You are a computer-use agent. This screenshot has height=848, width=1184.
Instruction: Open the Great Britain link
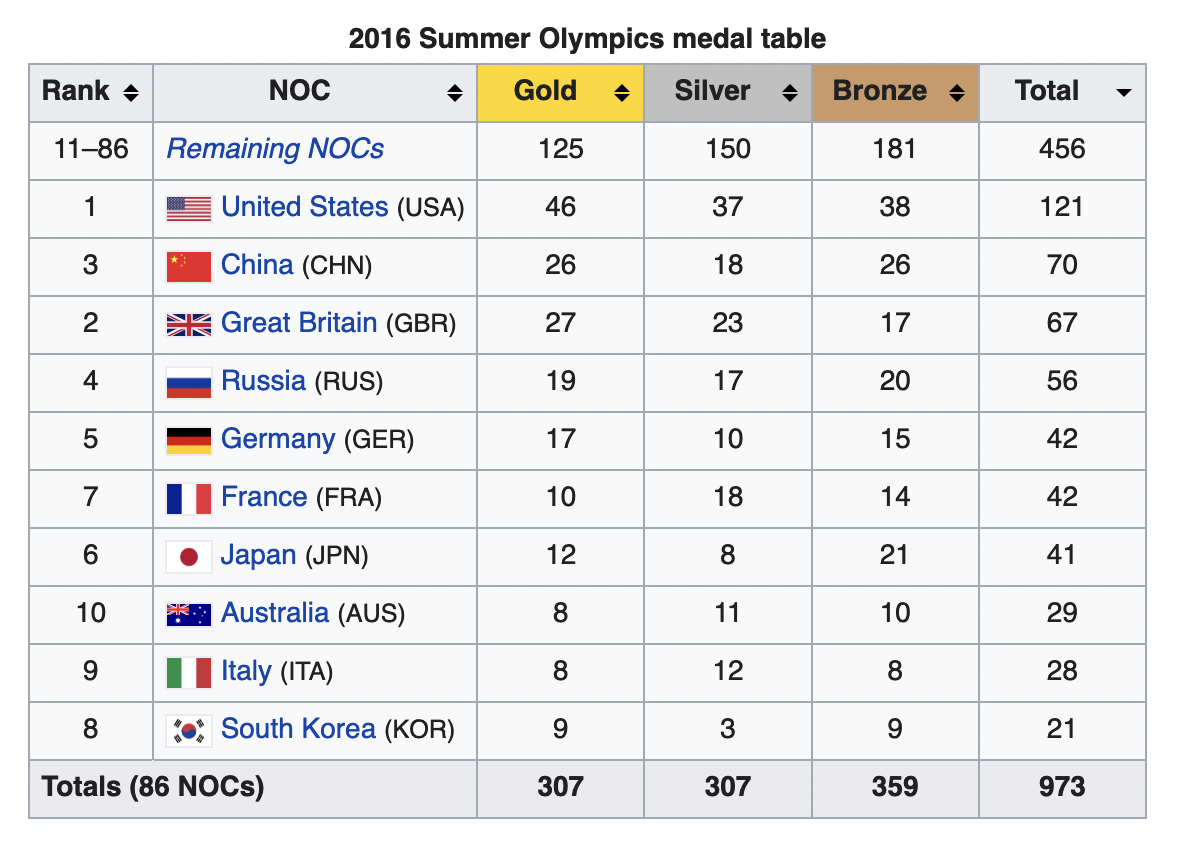(299, 323)
